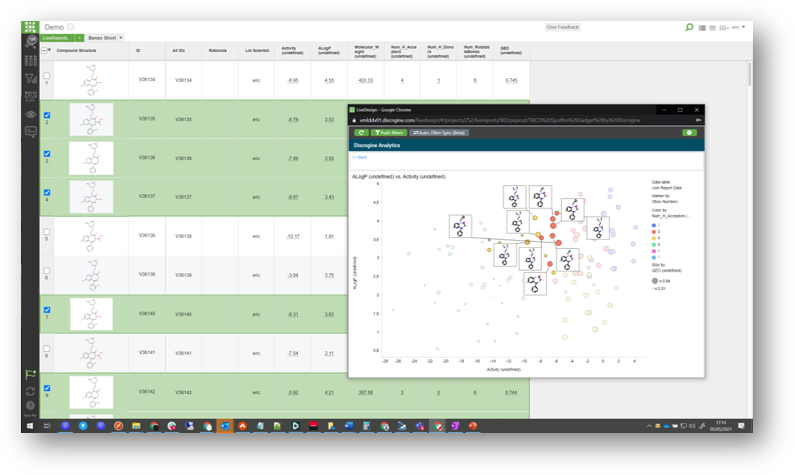The width and height of the screenshot is (795, 475).
Task: Click the green flag icon in sidebar
Action: coord(30,374)
